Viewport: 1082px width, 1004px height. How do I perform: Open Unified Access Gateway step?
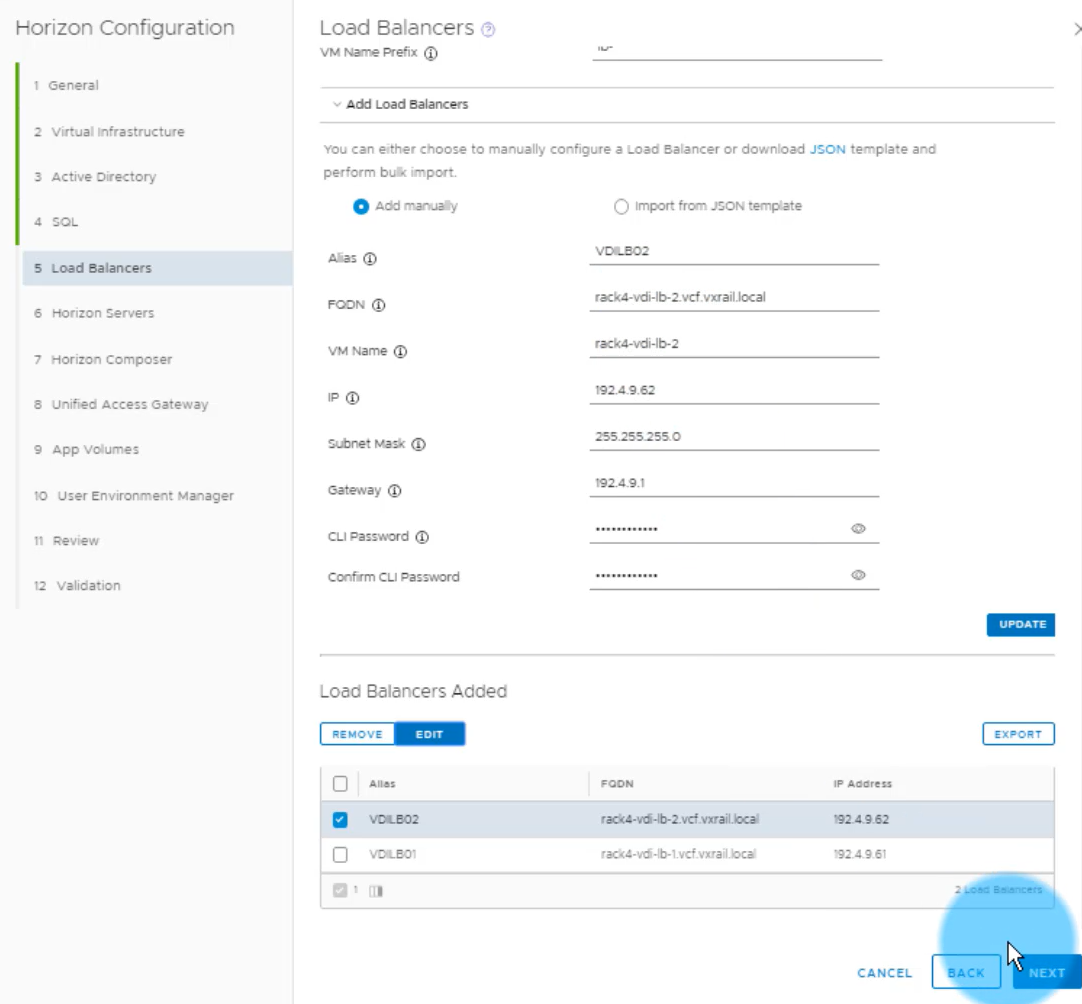(x=130, y=404)
